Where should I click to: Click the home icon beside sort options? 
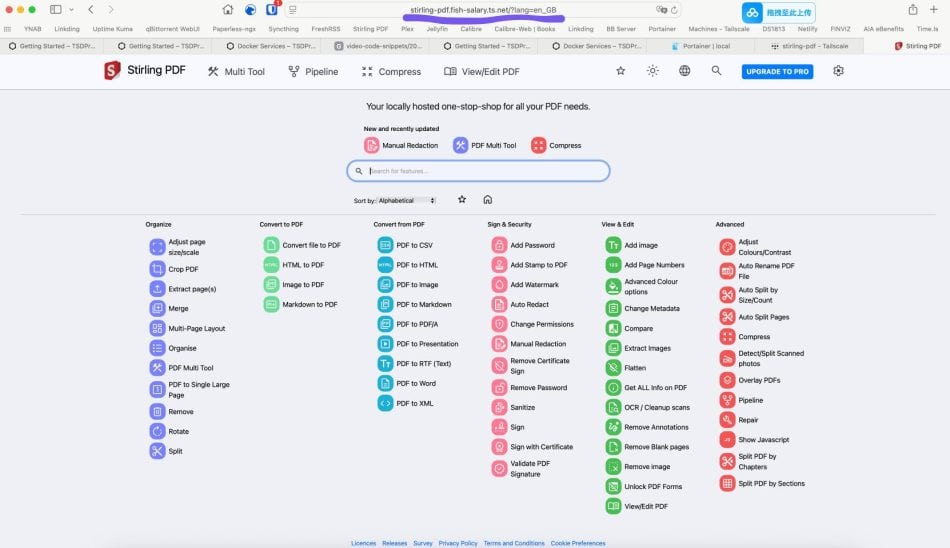(x=488, y=199)
